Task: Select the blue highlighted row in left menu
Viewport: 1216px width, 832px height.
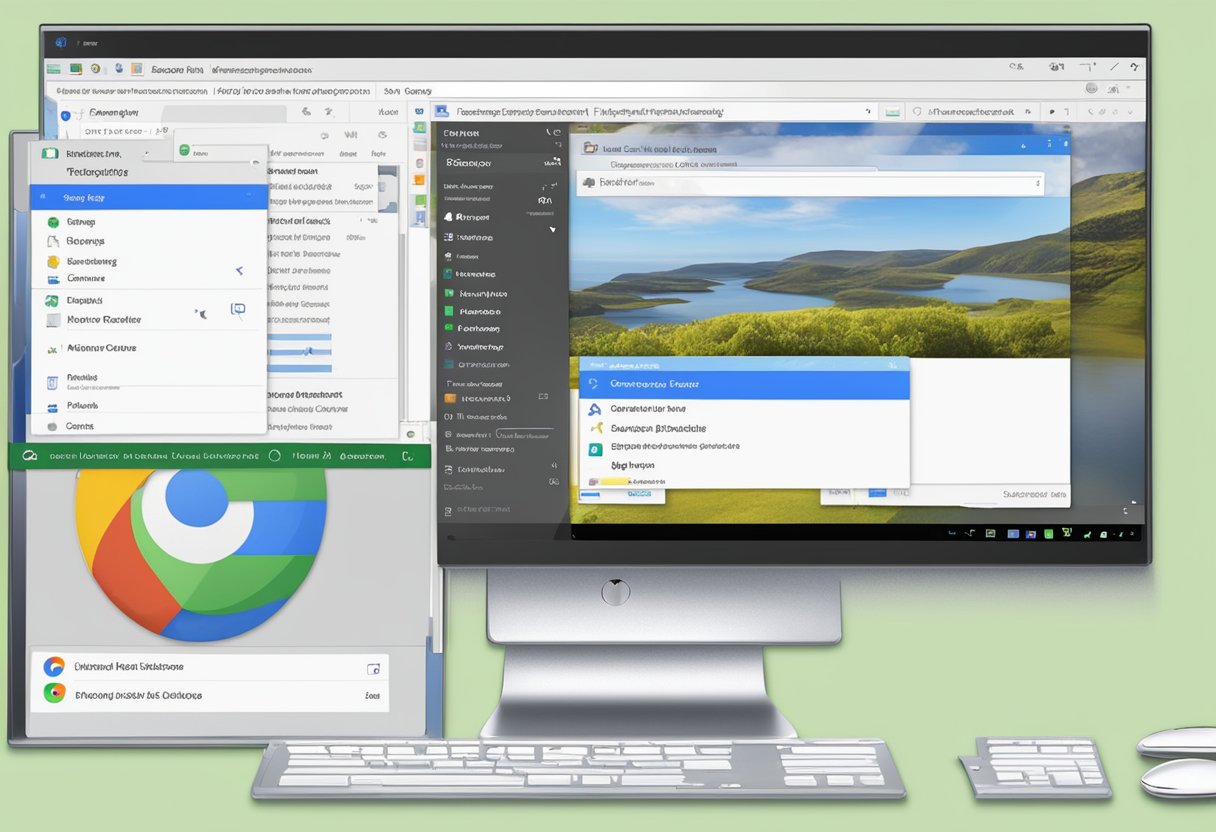Action: click(x=149, y=198)
